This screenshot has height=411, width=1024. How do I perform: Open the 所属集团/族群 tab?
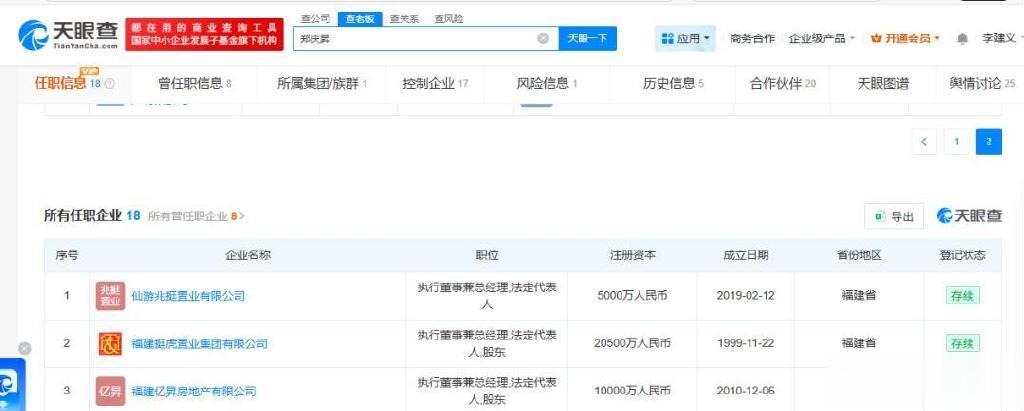tap(322, 84)
